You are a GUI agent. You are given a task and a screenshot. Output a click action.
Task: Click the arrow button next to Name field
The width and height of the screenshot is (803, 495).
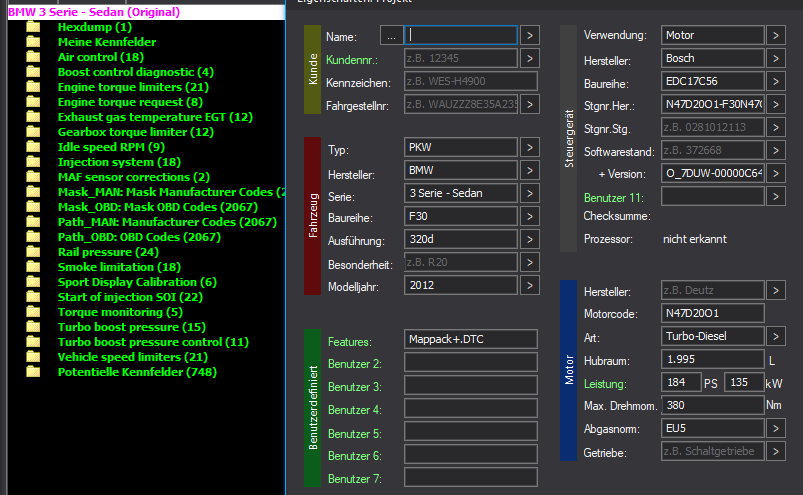coord(530,35)
